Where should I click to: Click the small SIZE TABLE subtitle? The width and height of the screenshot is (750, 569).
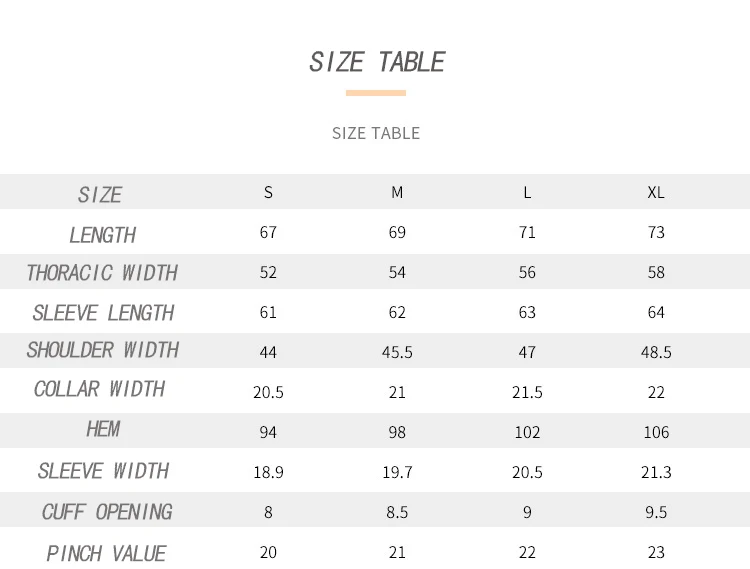[x=376, y=133]
